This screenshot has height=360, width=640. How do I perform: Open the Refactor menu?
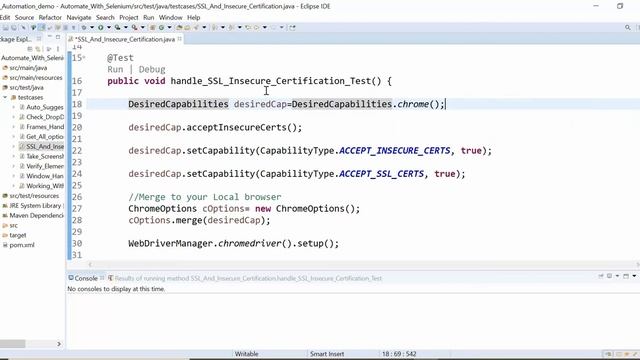point(50,18)
